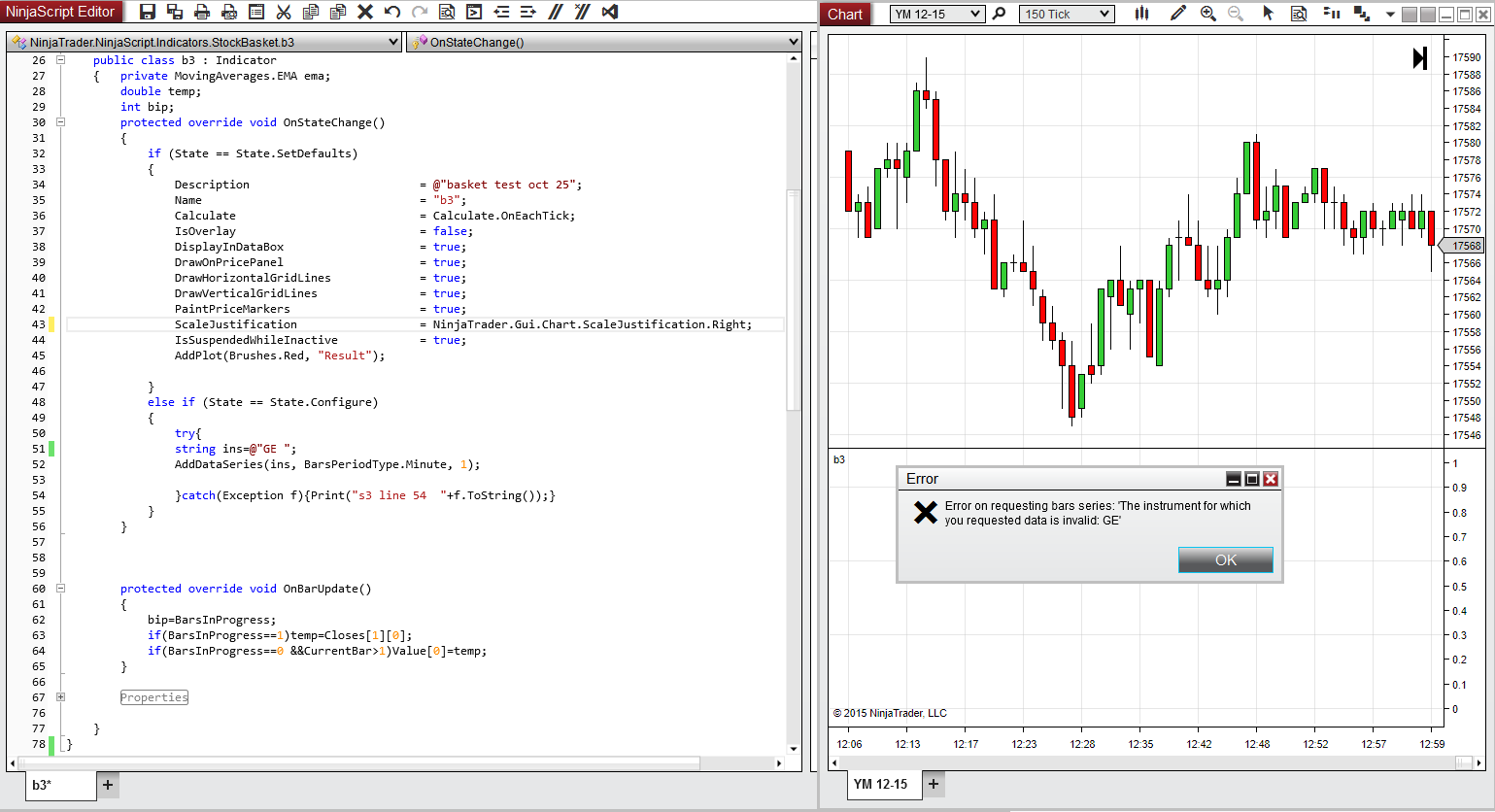Click the invalid instrument error message text
The height and width of the screenshot is (812, 1495).
tap(1098, 513)
